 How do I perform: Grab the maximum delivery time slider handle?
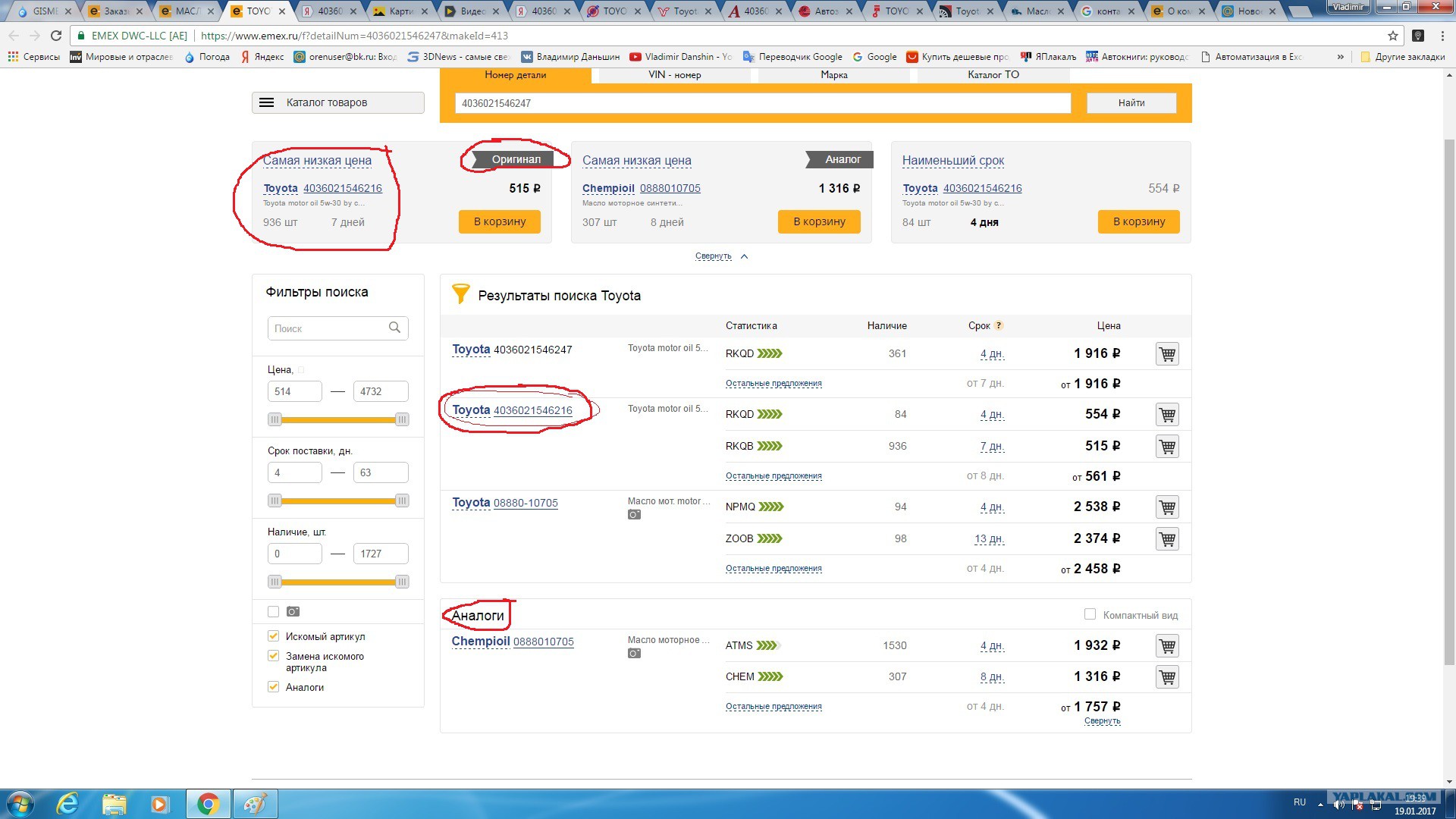(x=402, y=500)
